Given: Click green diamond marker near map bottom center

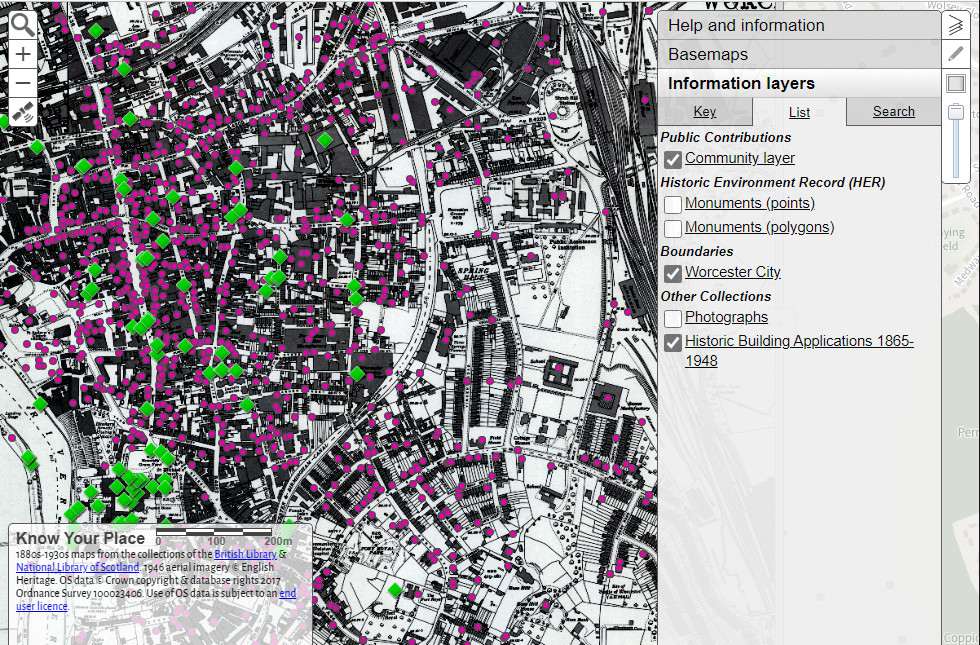Looking at the screenshot, I should [x=395, y=590].
